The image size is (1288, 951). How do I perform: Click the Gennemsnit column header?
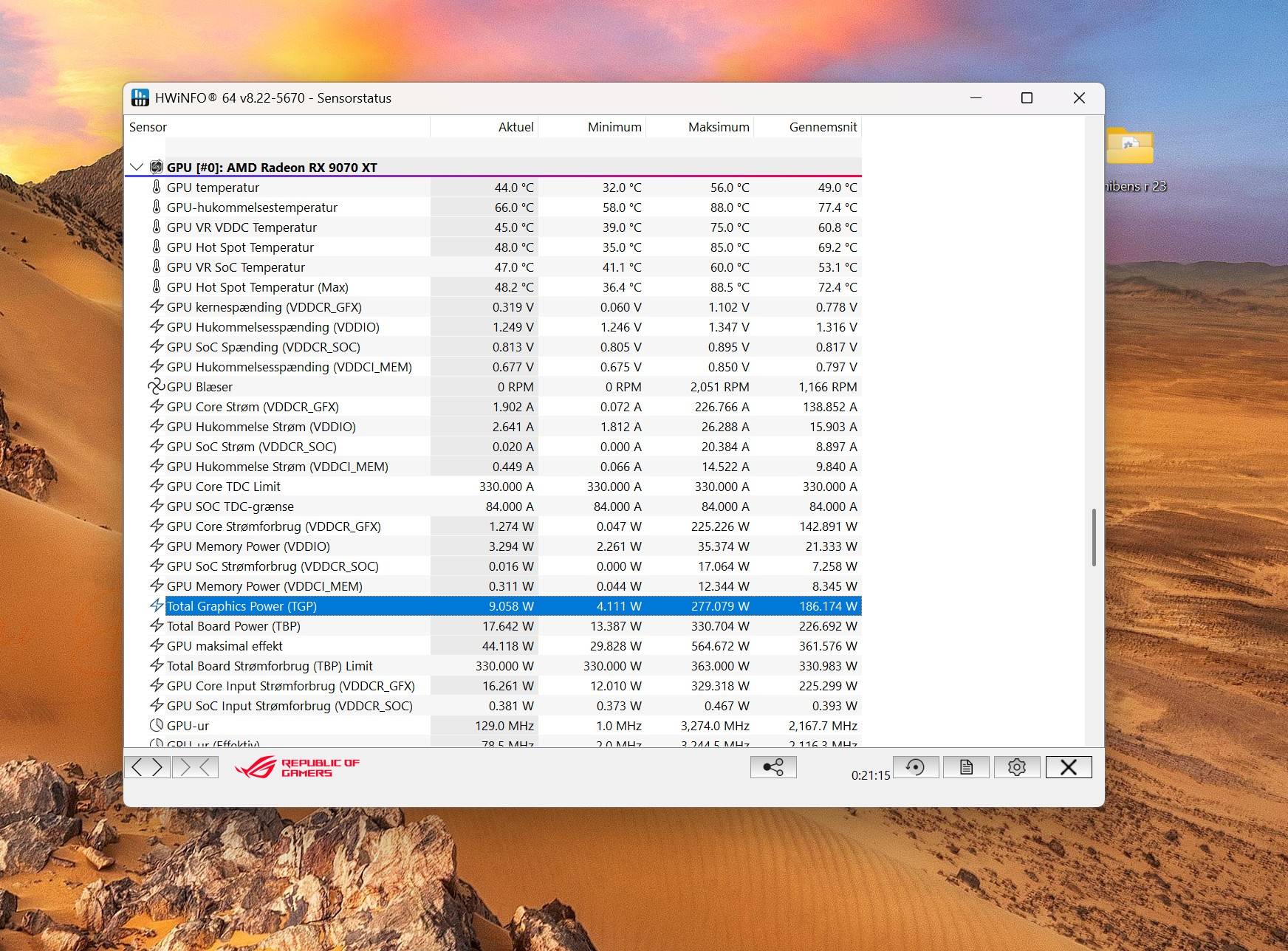(808, 126)
